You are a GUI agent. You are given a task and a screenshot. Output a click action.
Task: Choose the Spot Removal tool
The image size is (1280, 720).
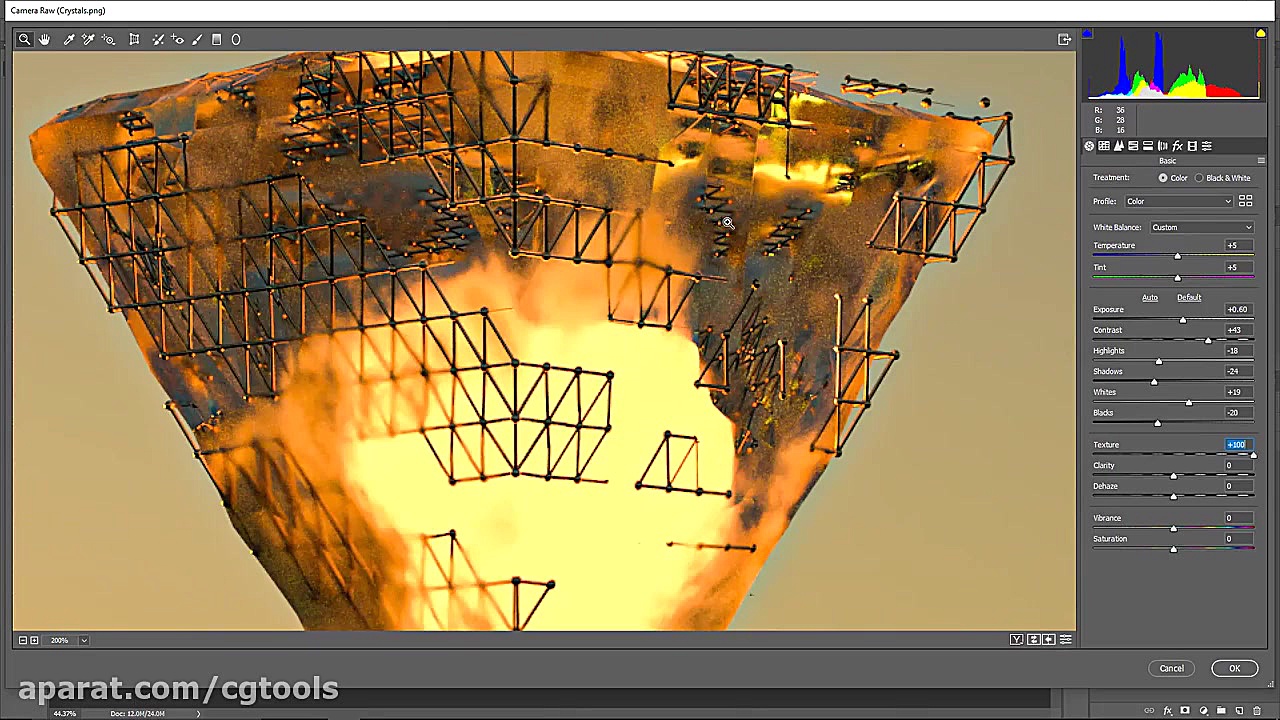coord(158,40)
